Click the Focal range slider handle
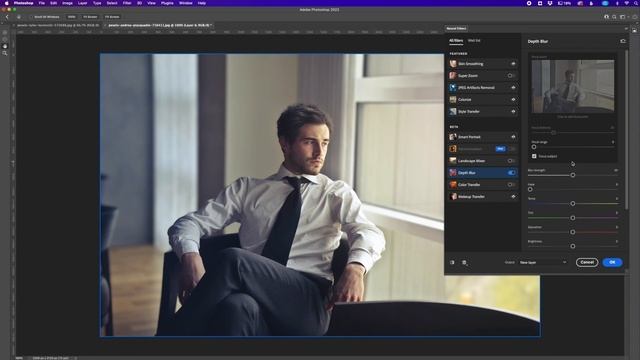Screen dimensions: 640x360 coord(534,147)
